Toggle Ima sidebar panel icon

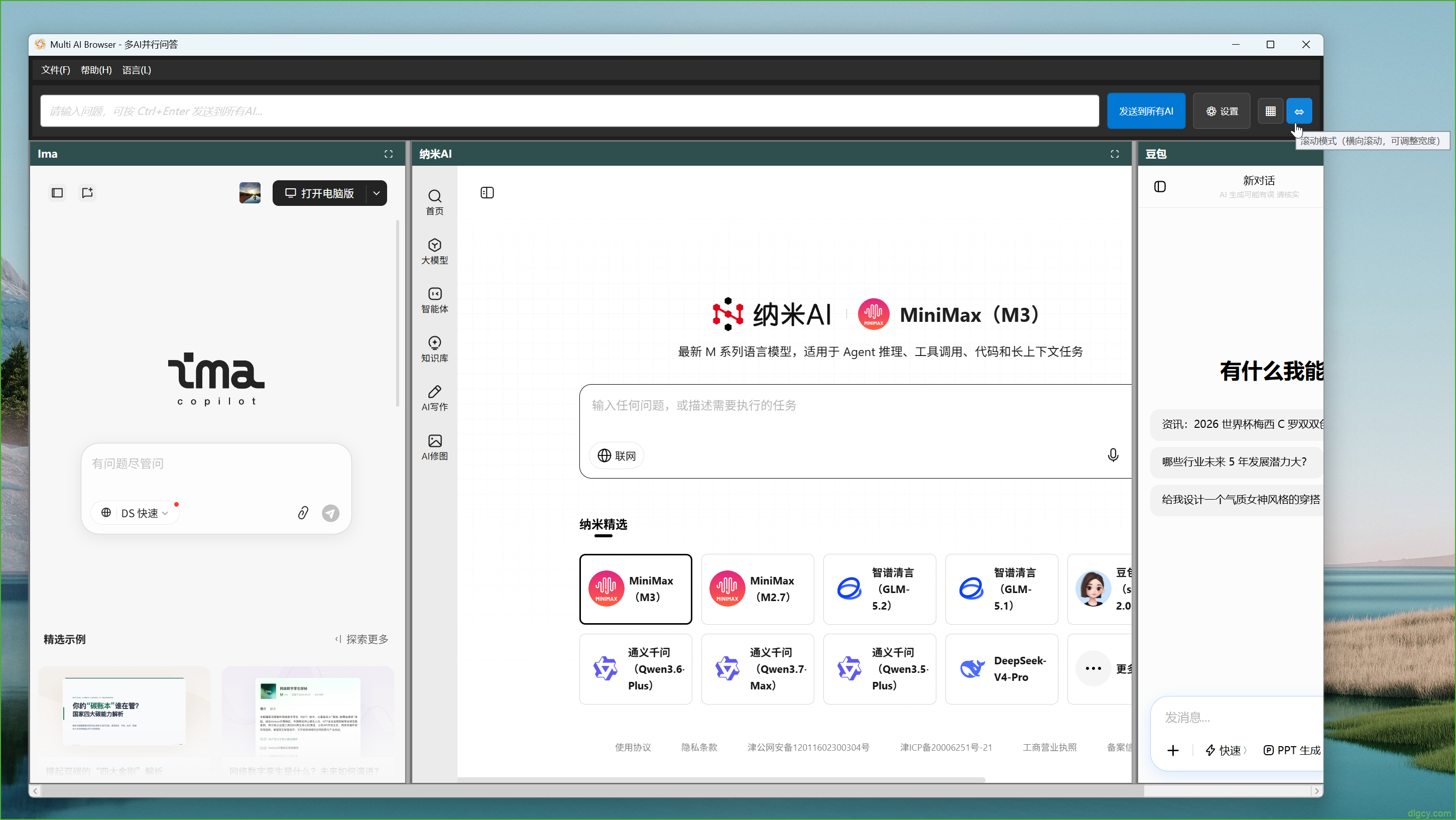(x=57, y=193)
